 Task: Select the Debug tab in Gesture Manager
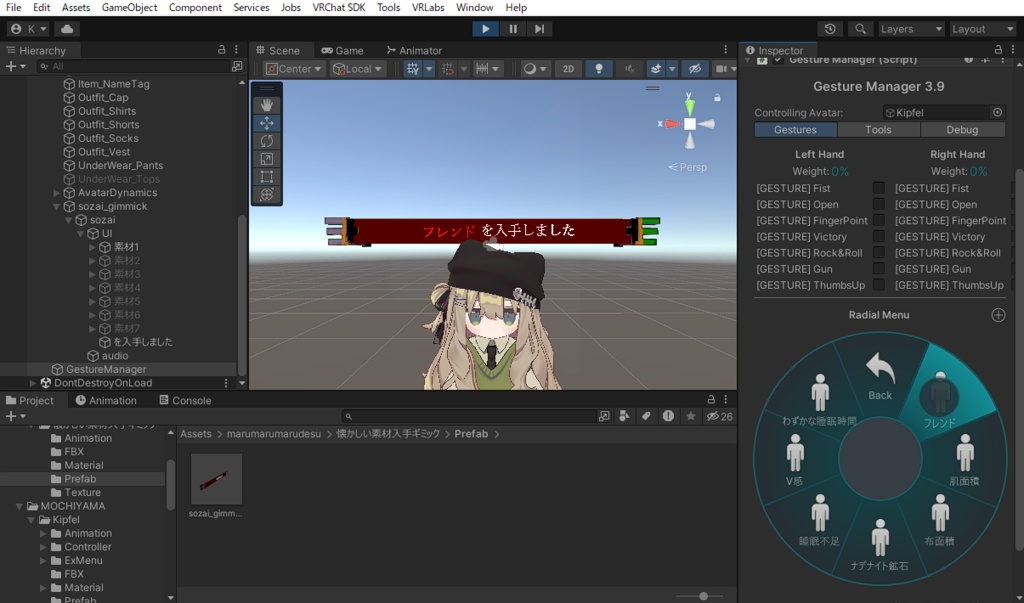coord(962,129)
